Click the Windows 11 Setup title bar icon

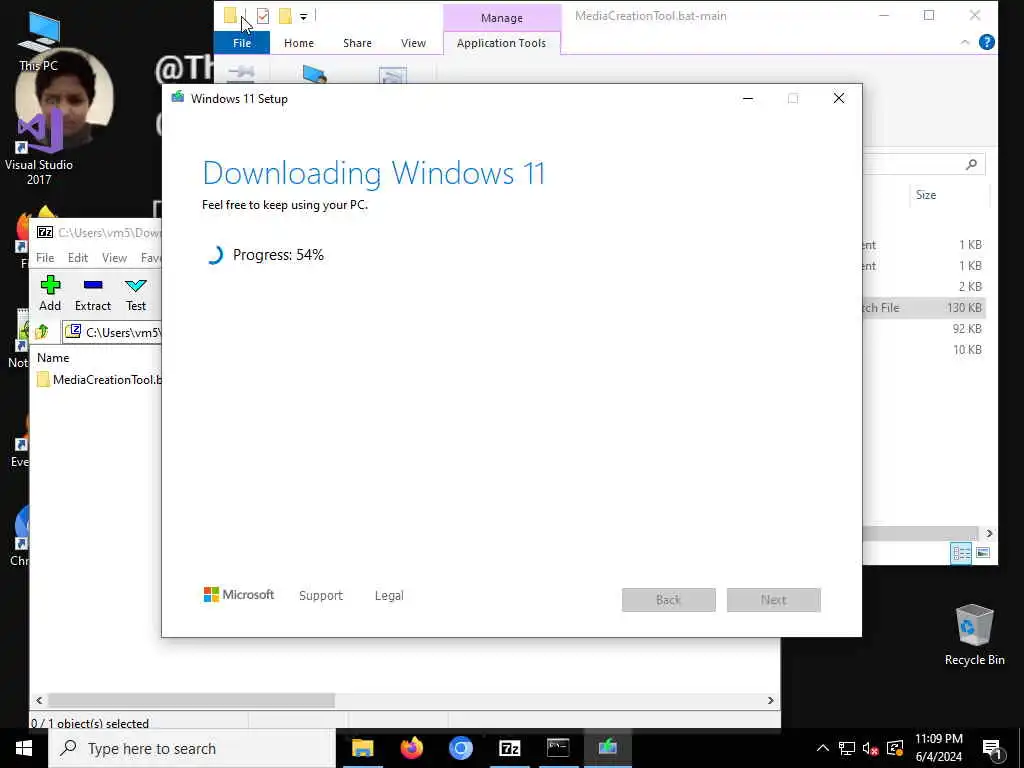[x=178, y=98]
